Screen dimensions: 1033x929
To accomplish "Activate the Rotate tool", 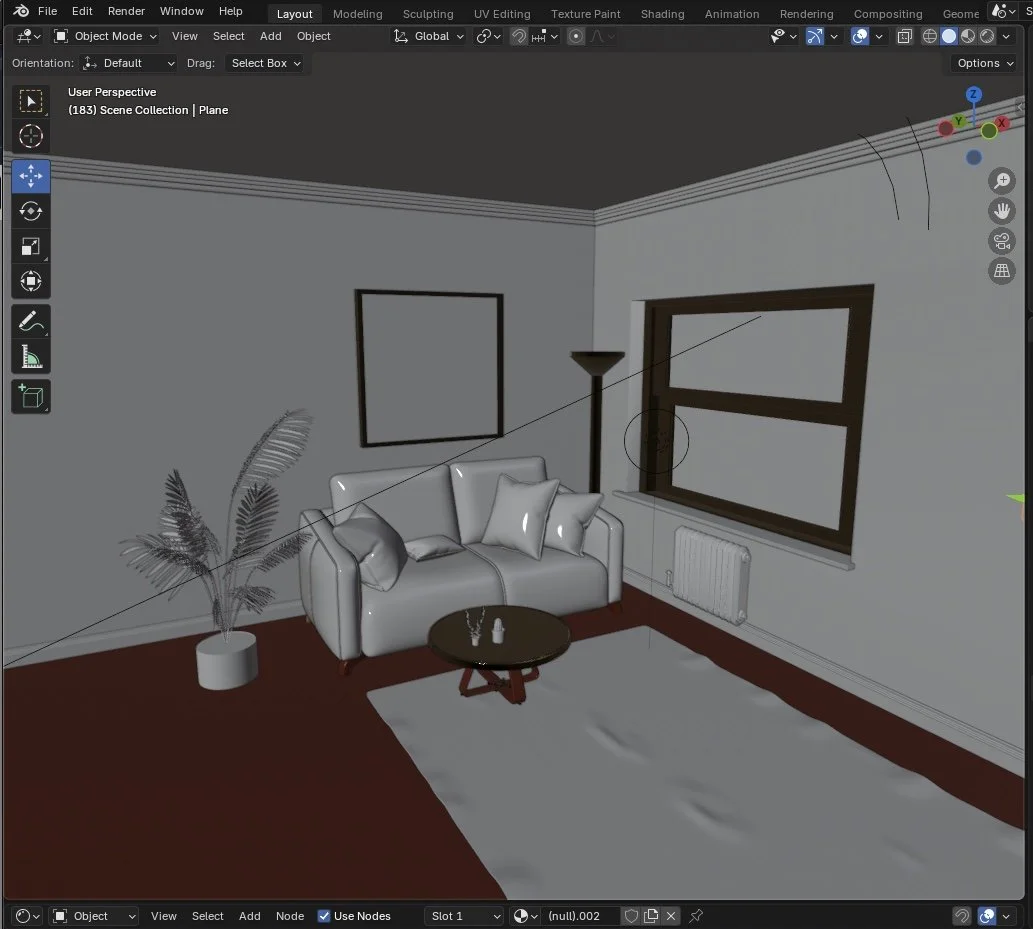I will [31, 211].
